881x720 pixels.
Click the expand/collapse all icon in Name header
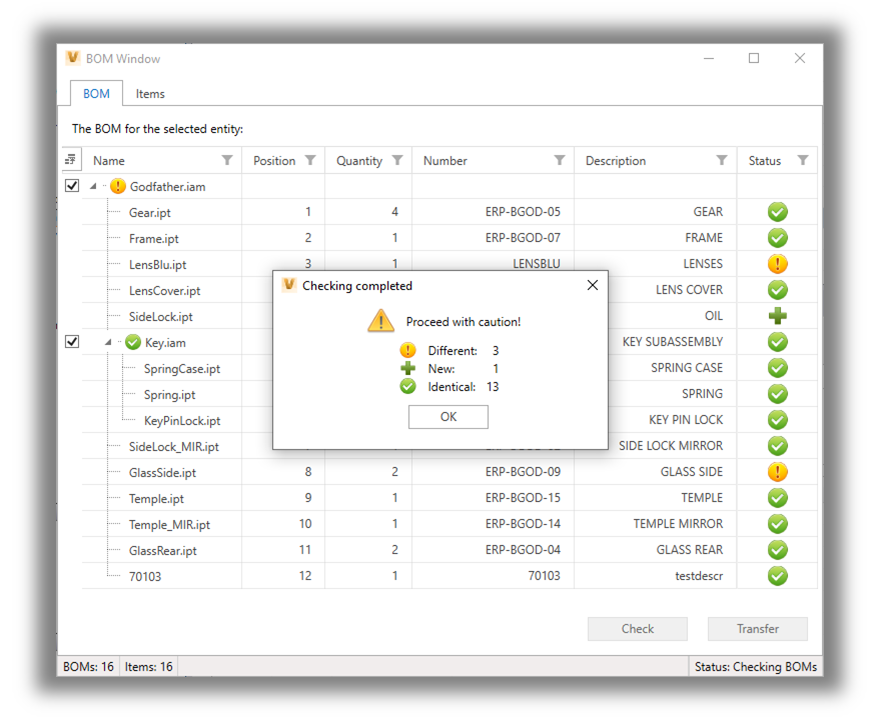tap(70, 160)
